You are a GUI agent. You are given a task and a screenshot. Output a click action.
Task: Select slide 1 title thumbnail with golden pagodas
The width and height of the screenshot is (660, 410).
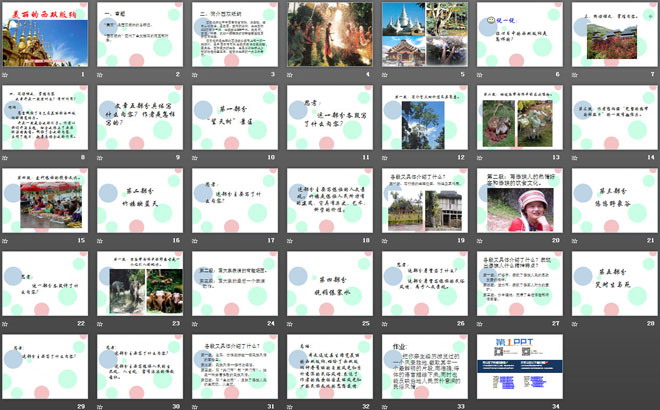[45, 35]
